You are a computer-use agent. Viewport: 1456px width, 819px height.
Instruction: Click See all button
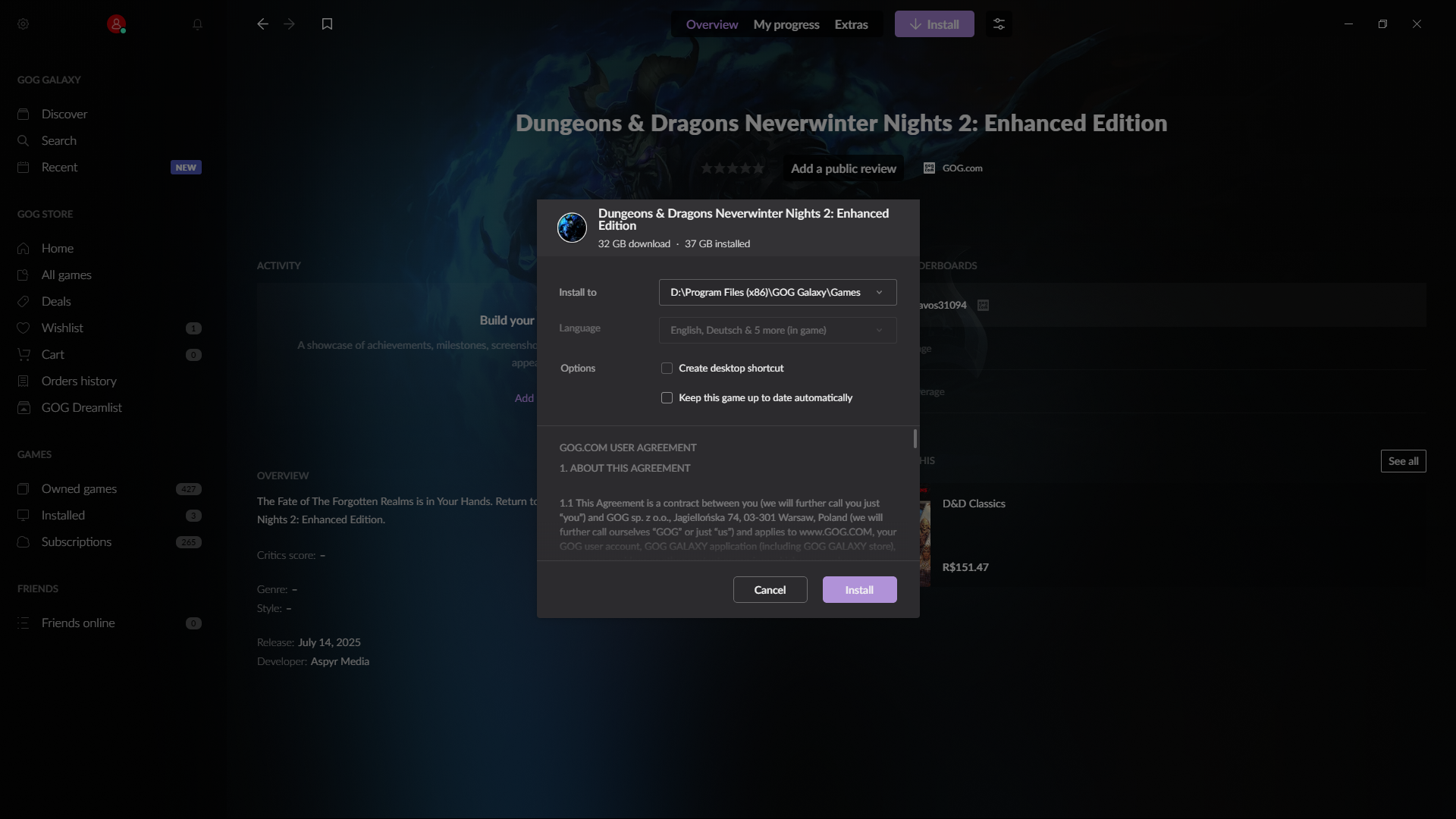click(1403, 461)
